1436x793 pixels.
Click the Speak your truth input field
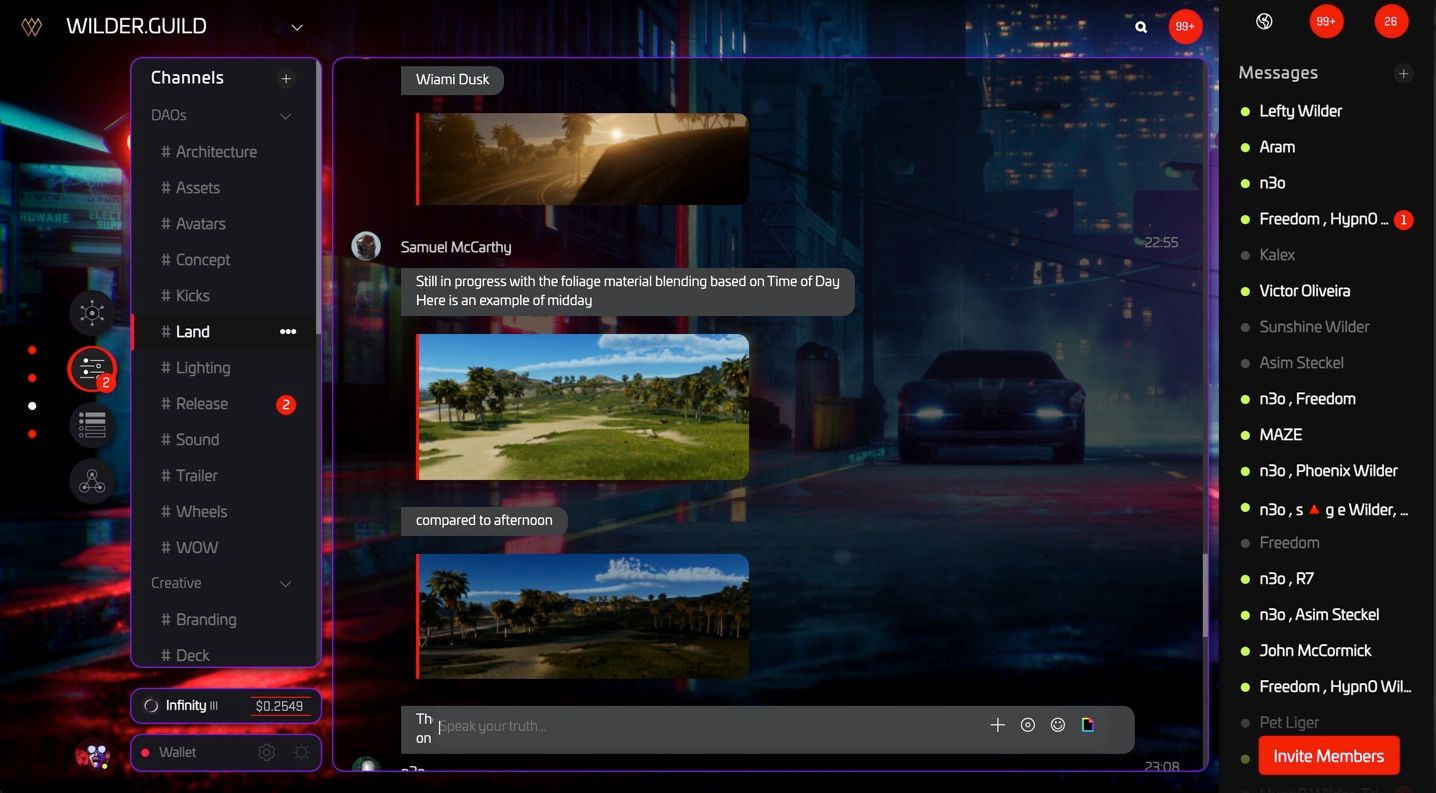[705, 726]
